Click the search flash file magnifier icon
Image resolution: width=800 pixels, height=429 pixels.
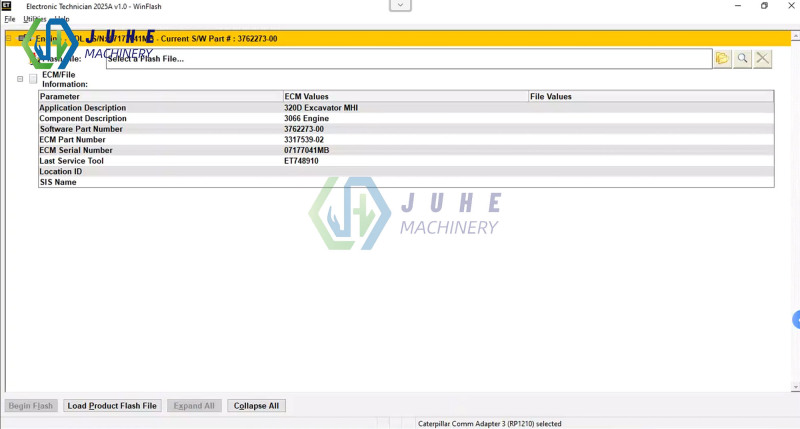tap(742, 59)
